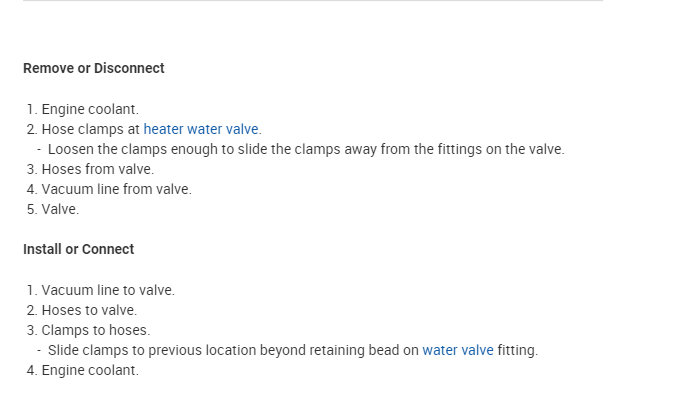Click the "Clamps to hoses" step
The height and width of the screenshot is (420, 687).
(95, 330)
